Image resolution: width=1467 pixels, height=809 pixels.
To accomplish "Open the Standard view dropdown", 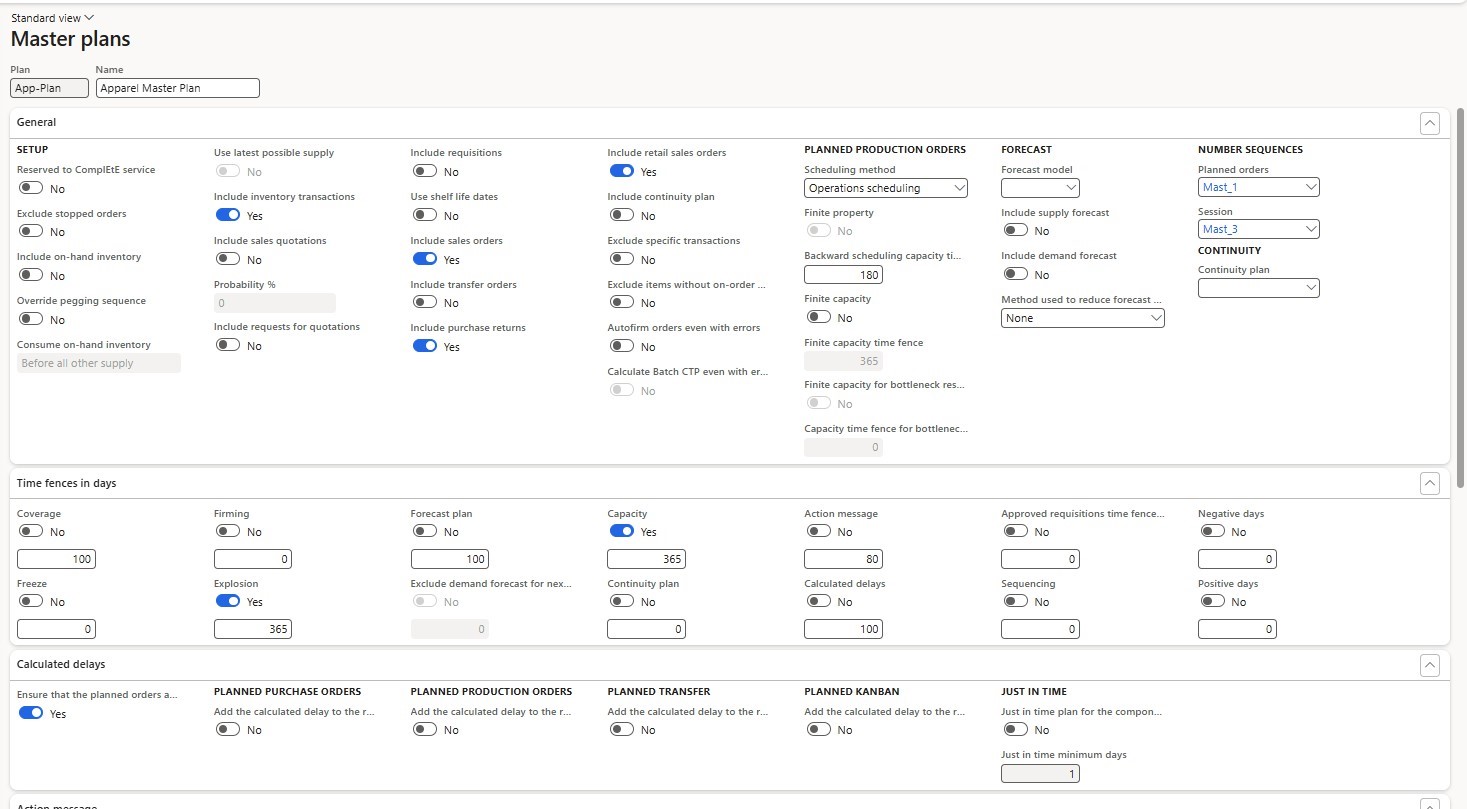I will (52, 18).
